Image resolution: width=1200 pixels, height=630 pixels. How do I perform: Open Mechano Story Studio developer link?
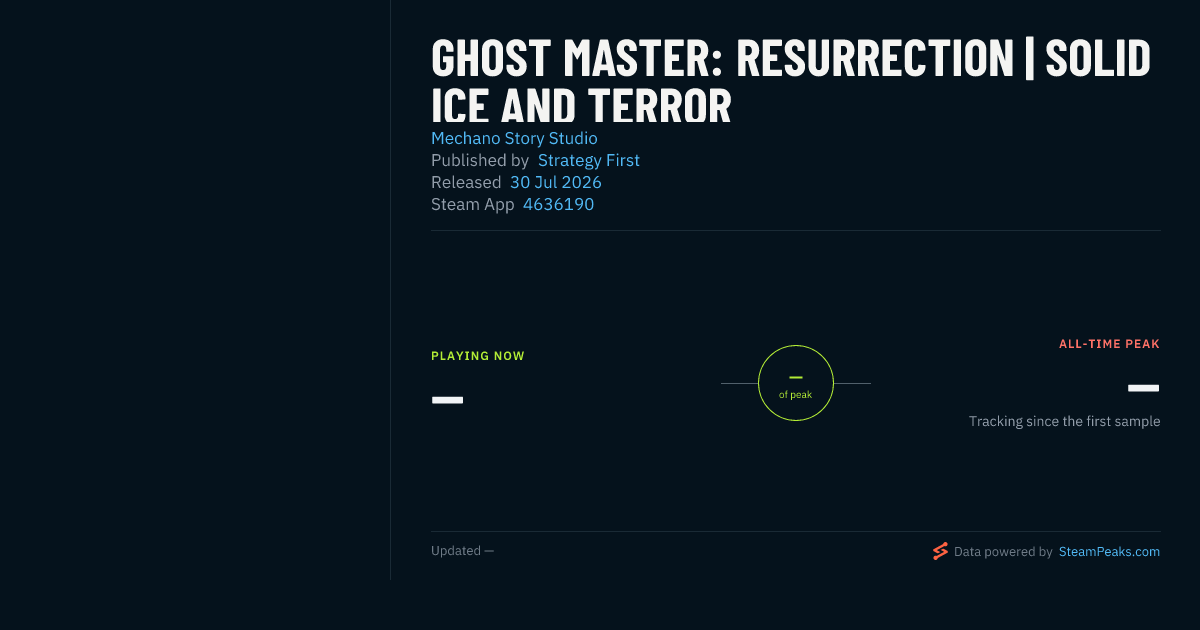(514, 138)
